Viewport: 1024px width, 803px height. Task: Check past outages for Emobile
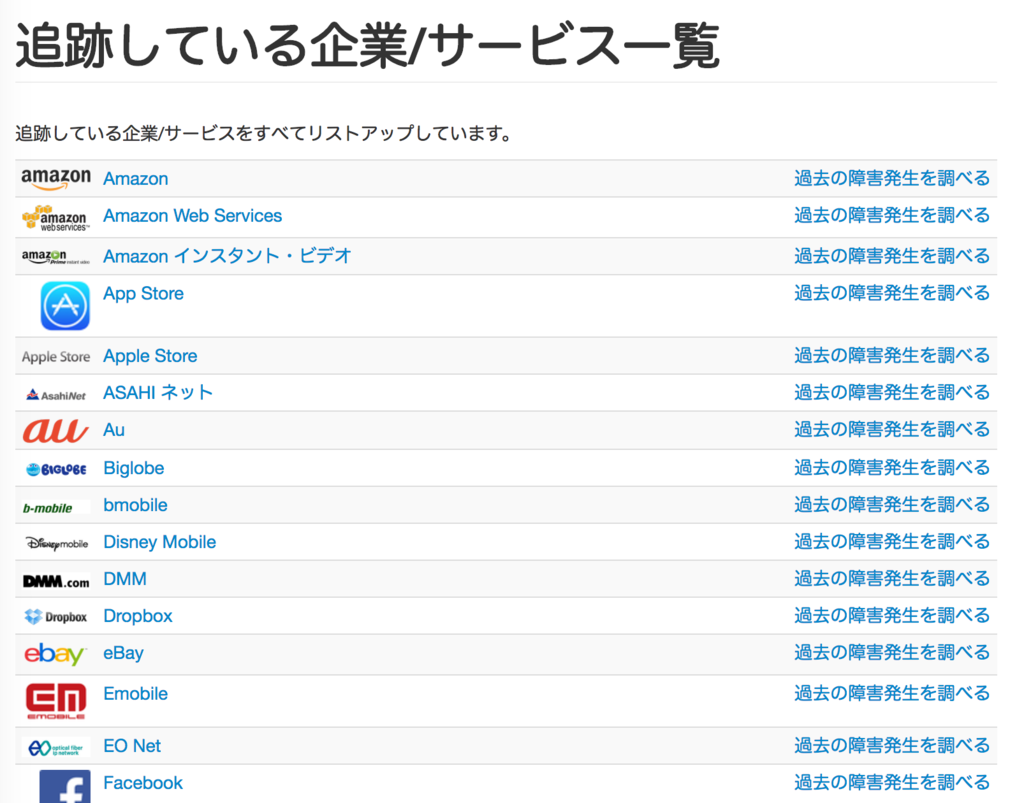point(892,693)
